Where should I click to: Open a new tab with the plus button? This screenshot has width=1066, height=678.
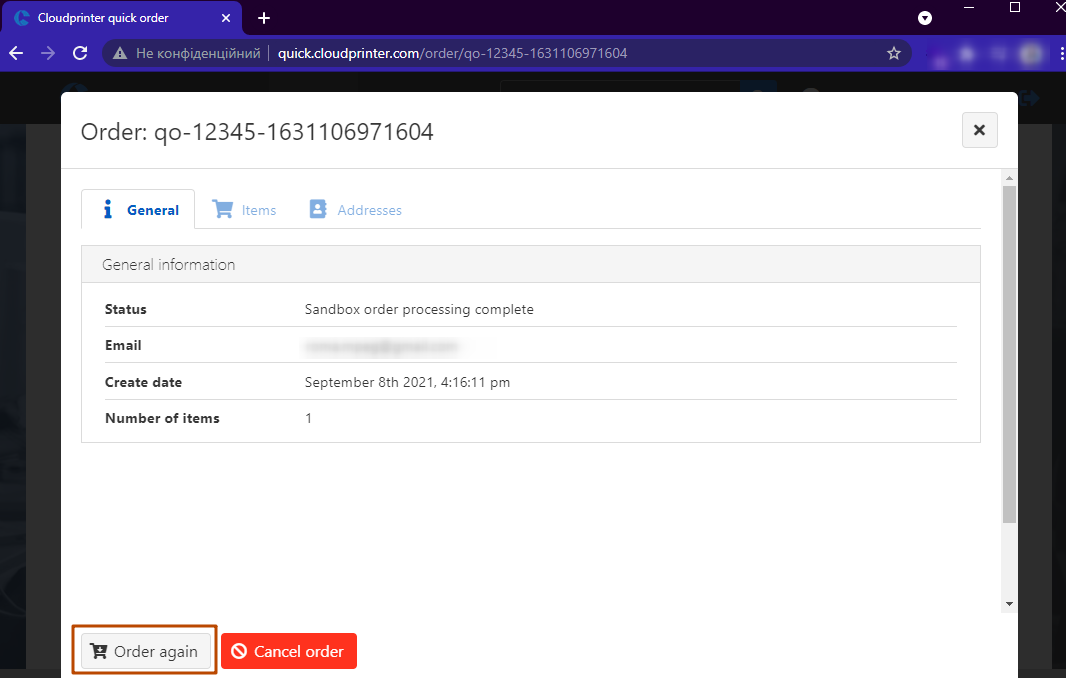pos(264,18)
